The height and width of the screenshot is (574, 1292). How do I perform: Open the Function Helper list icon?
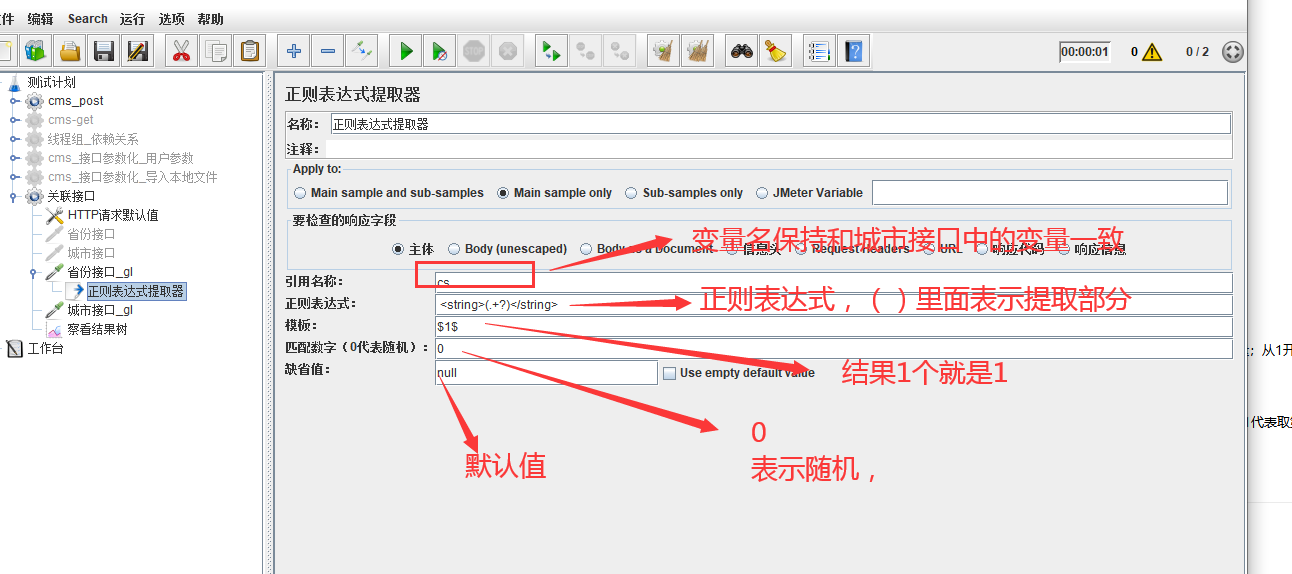(x=819, y=51)
